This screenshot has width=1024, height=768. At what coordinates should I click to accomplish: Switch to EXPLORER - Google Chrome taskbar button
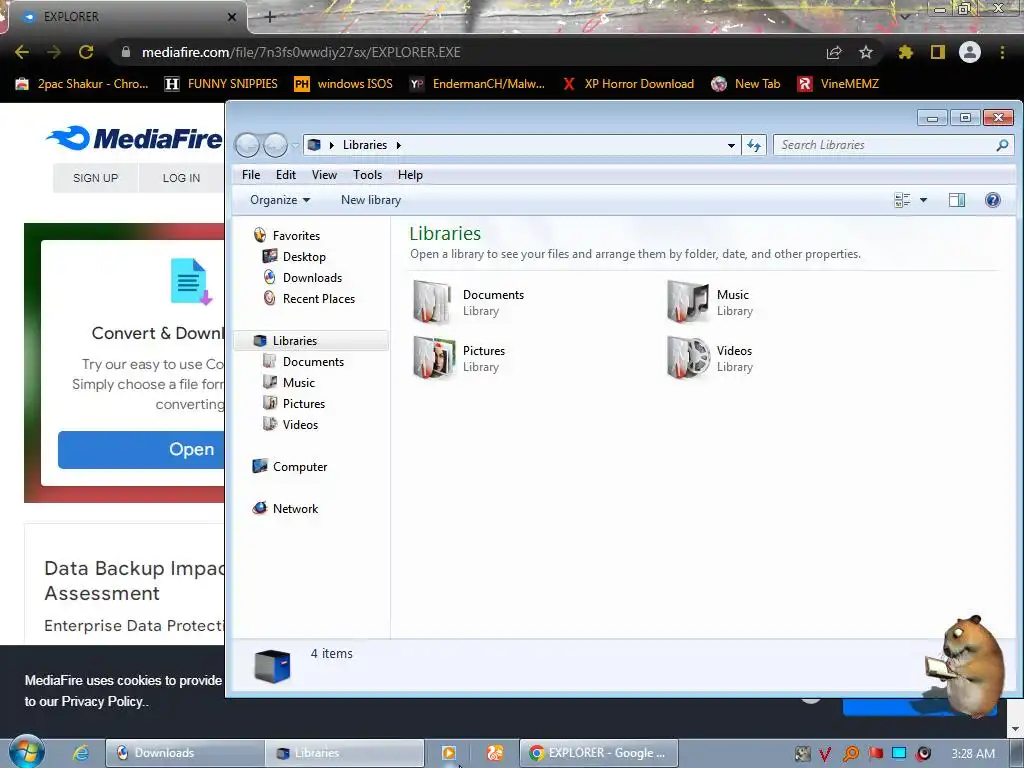[599, 753]
